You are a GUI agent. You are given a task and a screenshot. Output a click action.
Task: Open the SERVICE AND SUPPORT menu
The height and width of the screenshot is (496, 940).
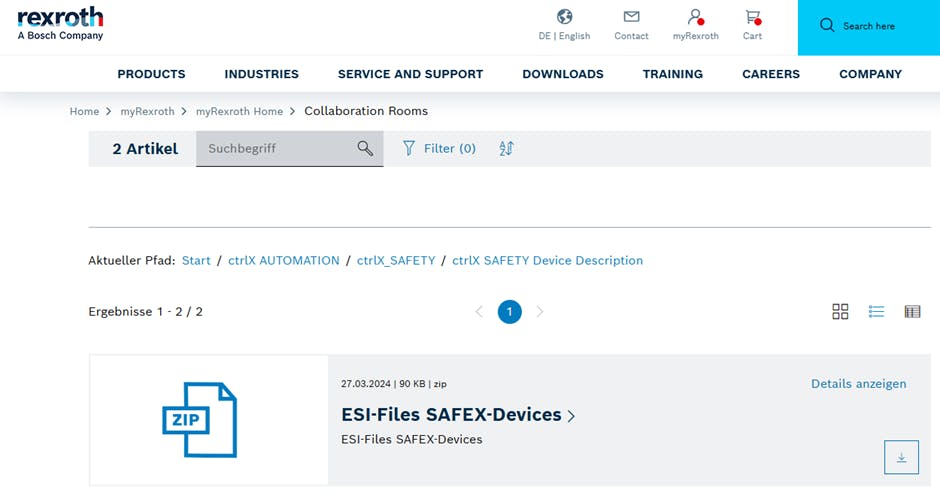point(410,74)
